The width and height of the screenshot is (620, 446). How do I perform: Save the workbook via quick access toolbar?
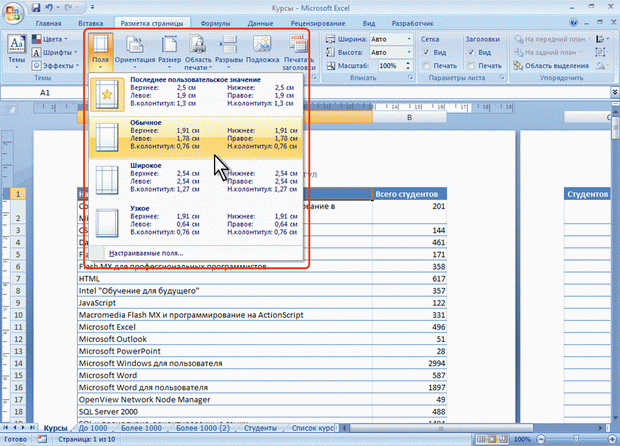pyautogui.click(x=36, y=8)
